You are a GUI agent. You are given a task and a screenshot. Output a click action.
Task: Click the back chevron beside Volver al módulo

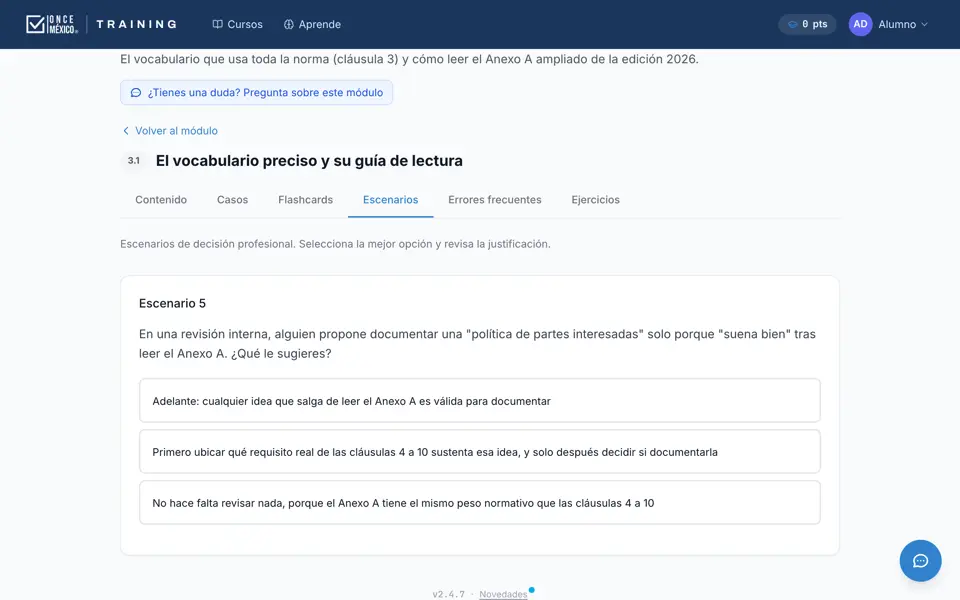126,130
